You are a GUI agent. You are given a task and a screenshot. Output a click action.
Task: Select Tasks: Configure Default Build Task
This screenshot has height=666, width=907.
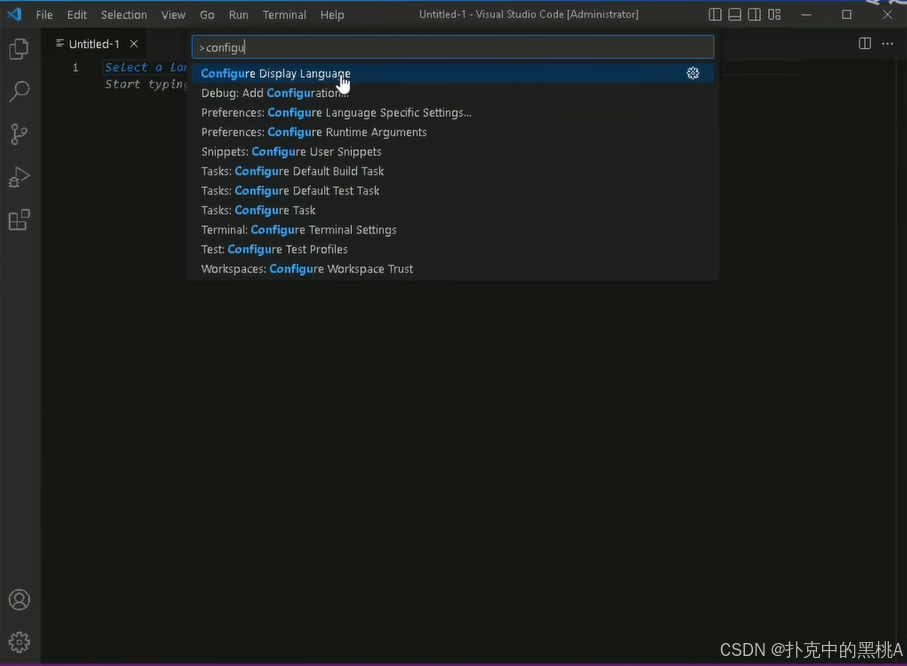point(453,171)
